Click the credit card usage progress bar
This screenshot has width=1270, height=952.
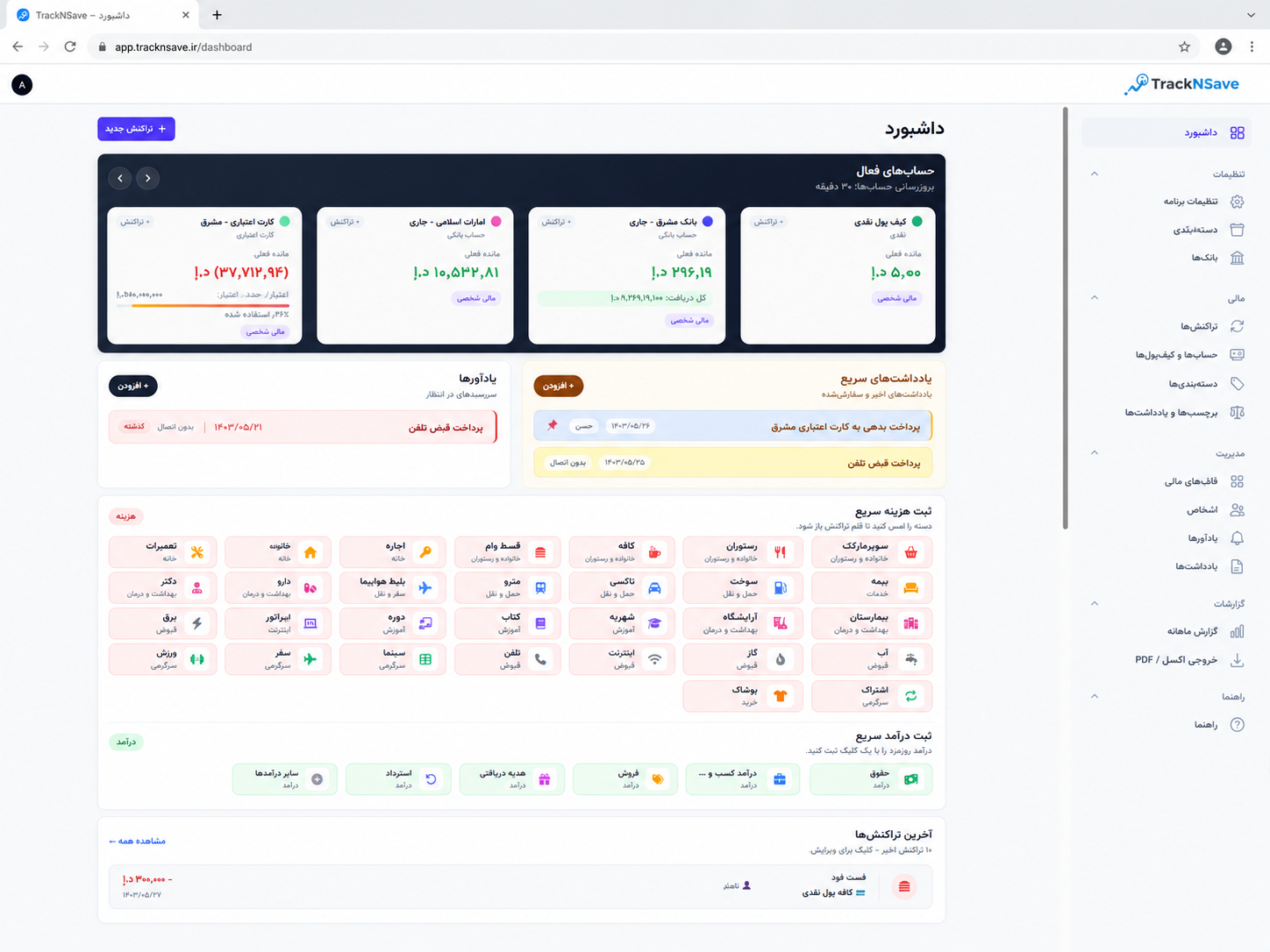[203, 306]
